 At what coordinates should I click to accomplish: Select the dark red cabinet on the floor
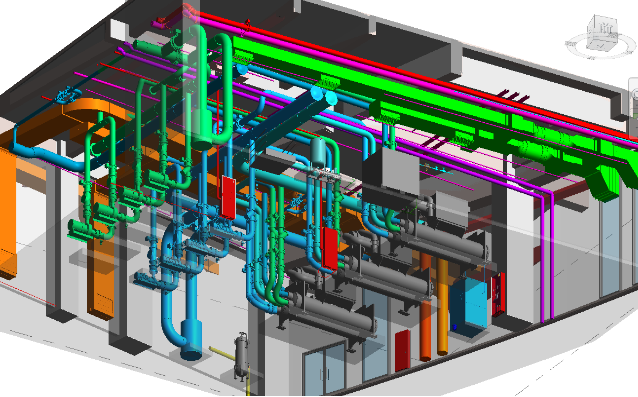[403, 350]
